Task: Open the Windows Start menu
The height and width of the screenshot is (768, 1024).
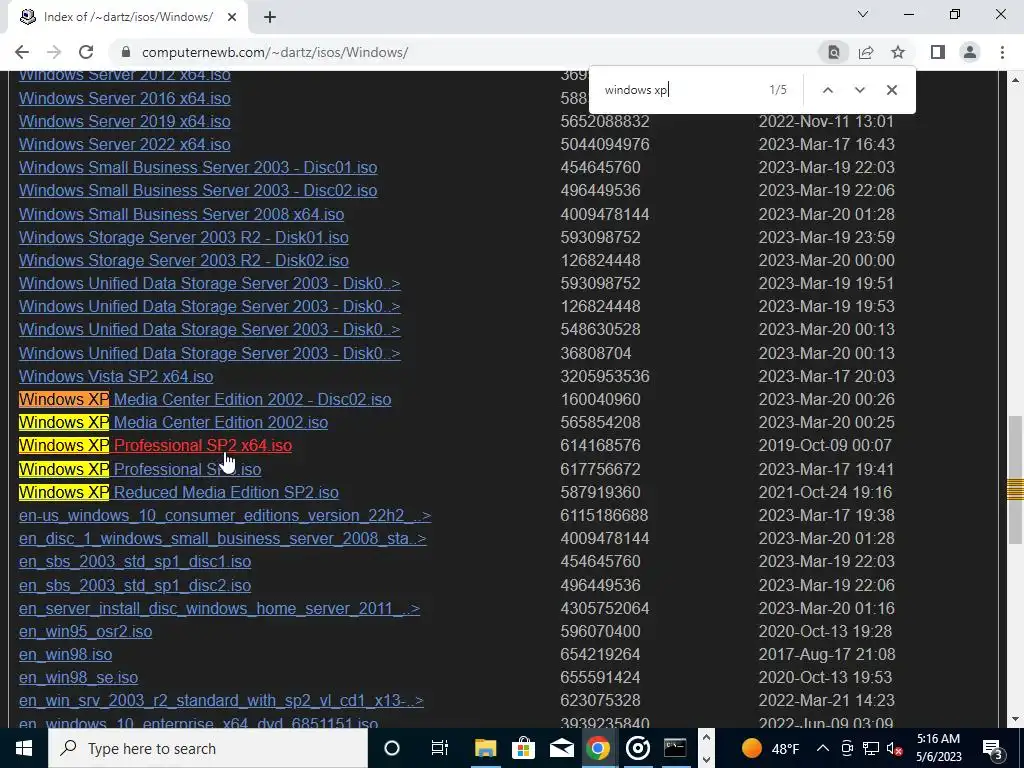Action: (x=24, y=748)
